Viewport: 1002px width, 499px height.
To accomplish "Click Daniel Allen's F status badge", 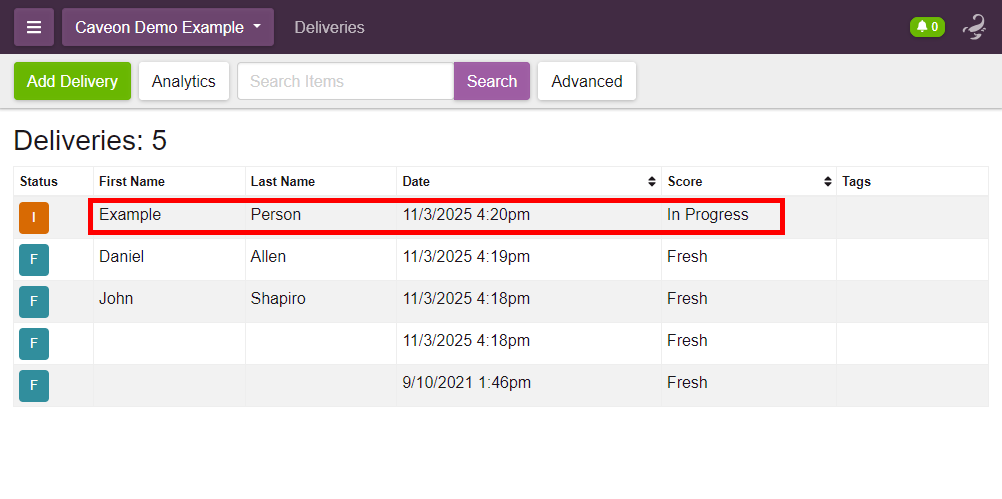I will [34, 260].
